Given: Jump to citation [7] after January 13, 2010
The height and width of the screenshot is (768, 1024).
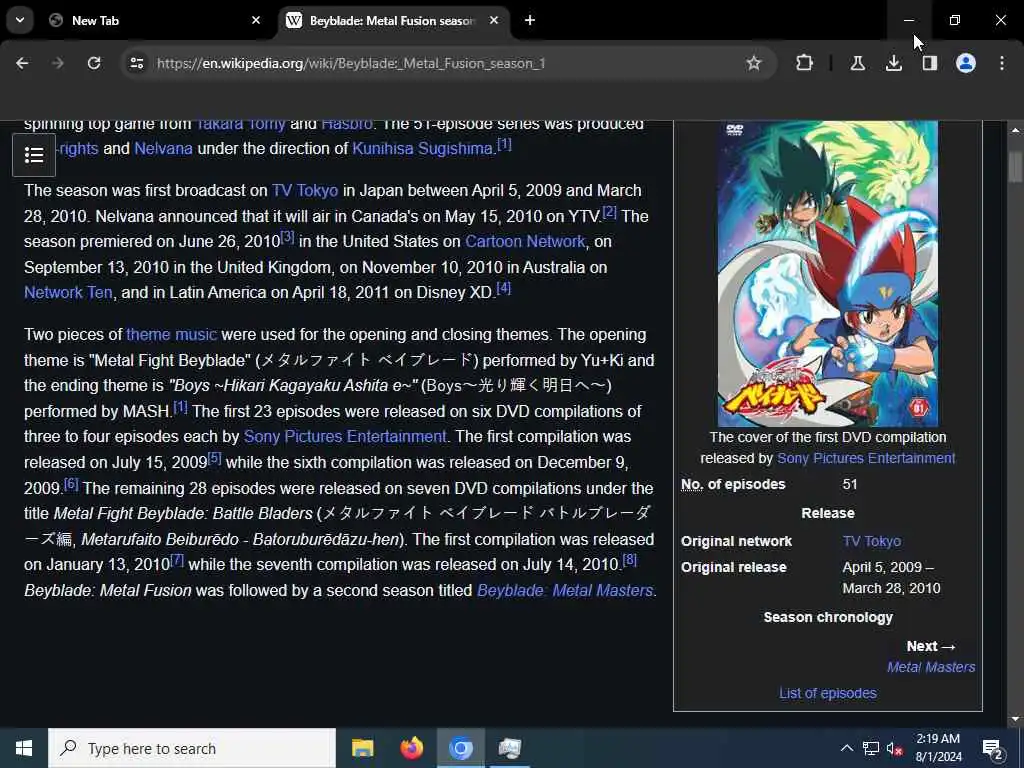Looking at the screenshot, I should pyautogui.click(x=177, y=560).
